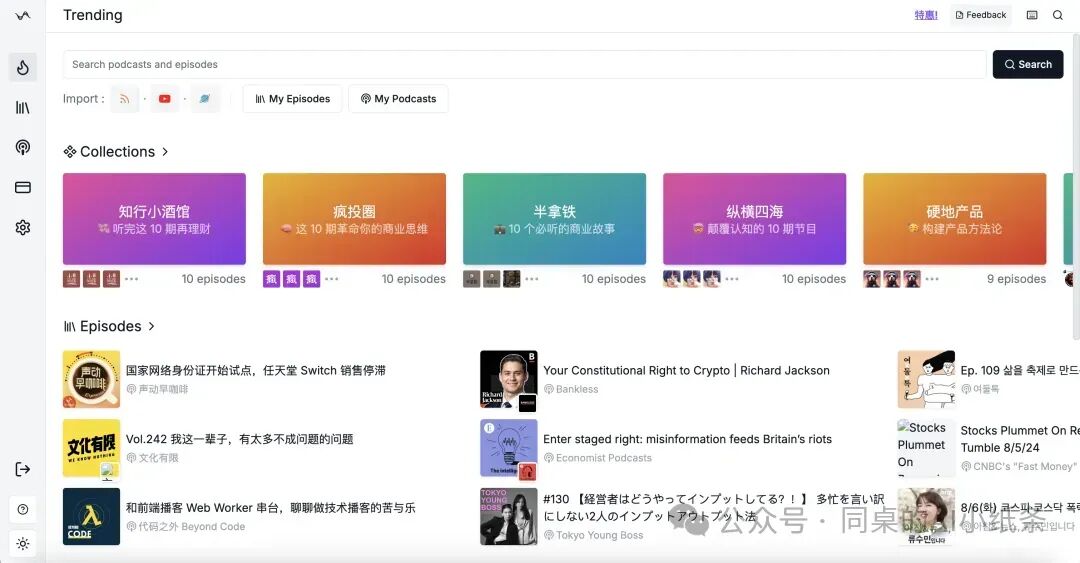Screen dimensions: 1080x563
Task: Click the vertical scrollbar on the right edge
Action: pyautogui.click(x=1077, y=186)
